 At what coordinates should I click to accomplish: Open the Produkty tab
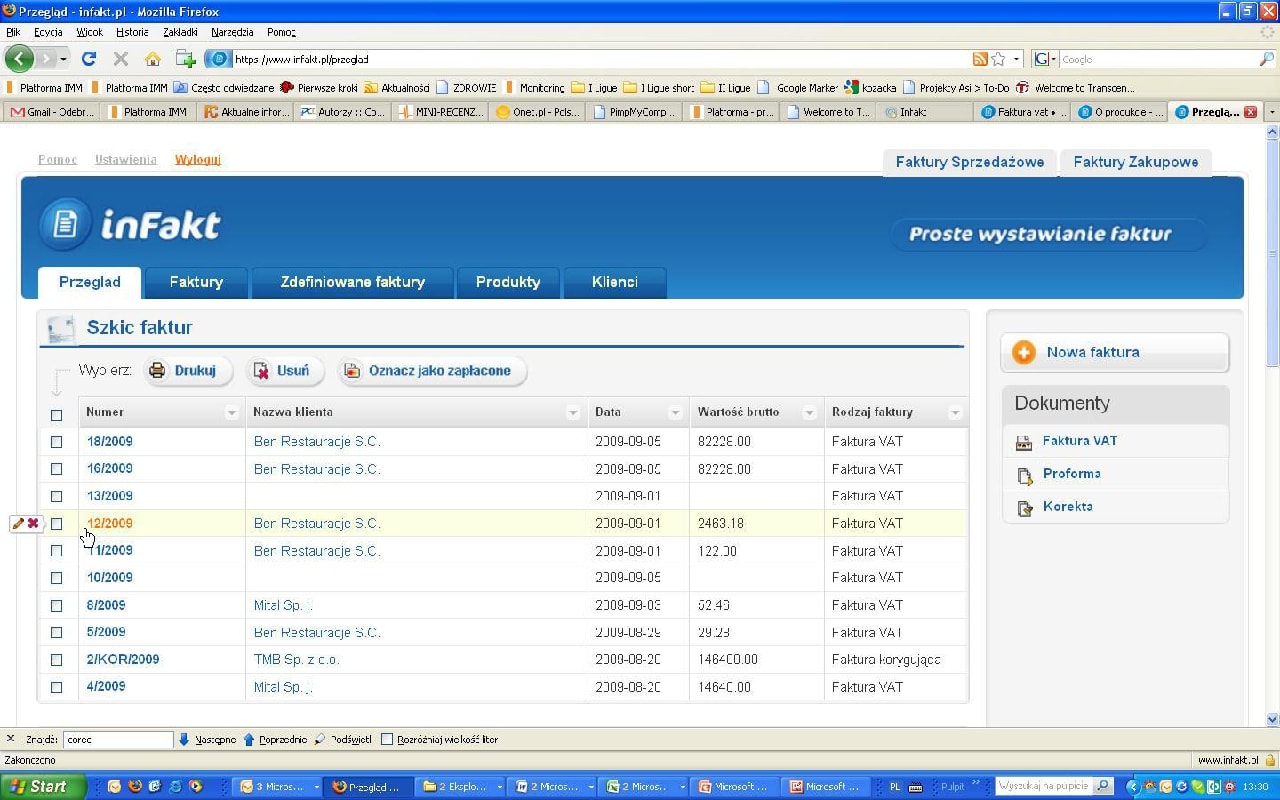tap(508, 282)
